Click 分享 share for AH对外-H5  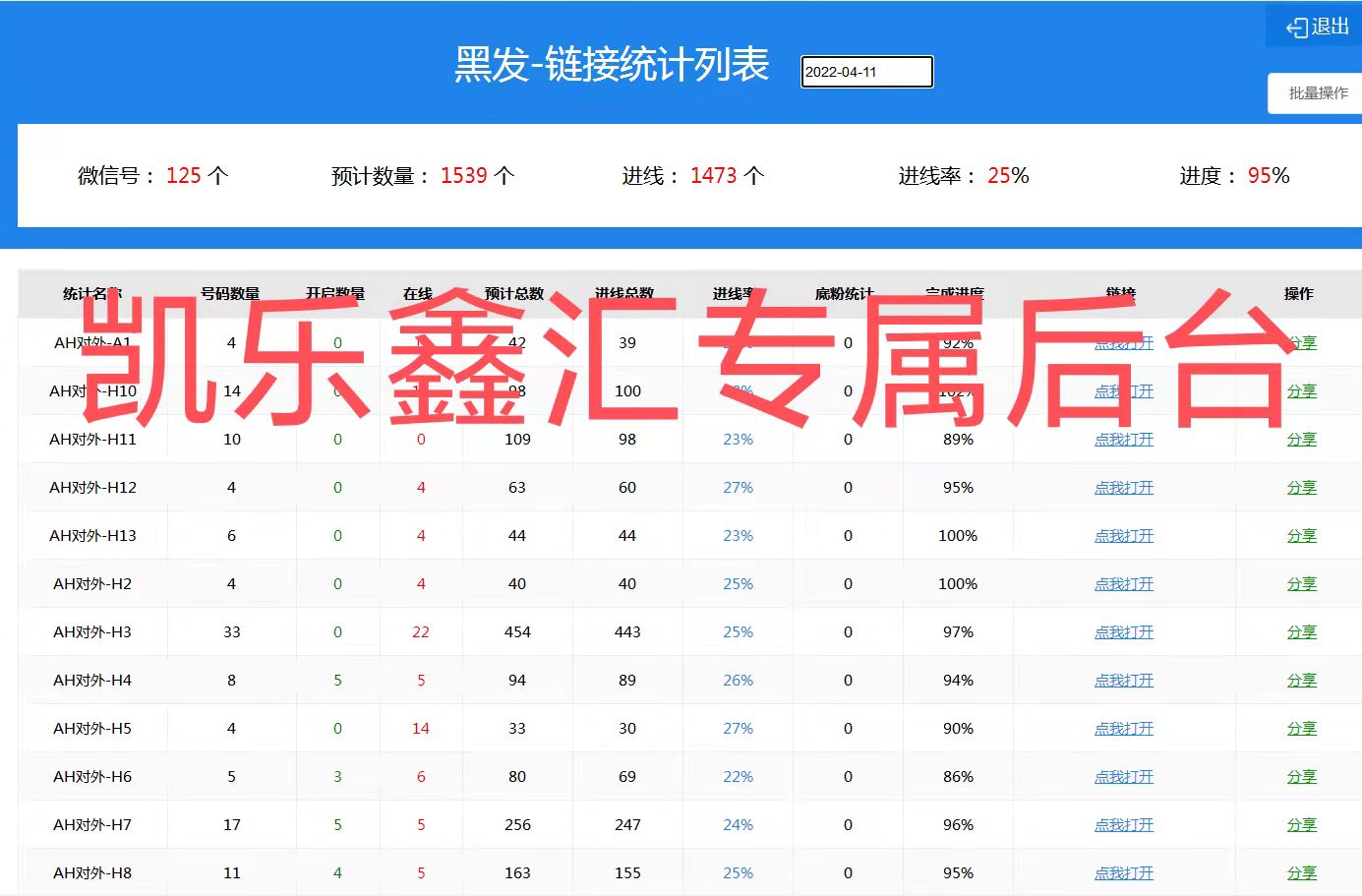point(1302,729)
